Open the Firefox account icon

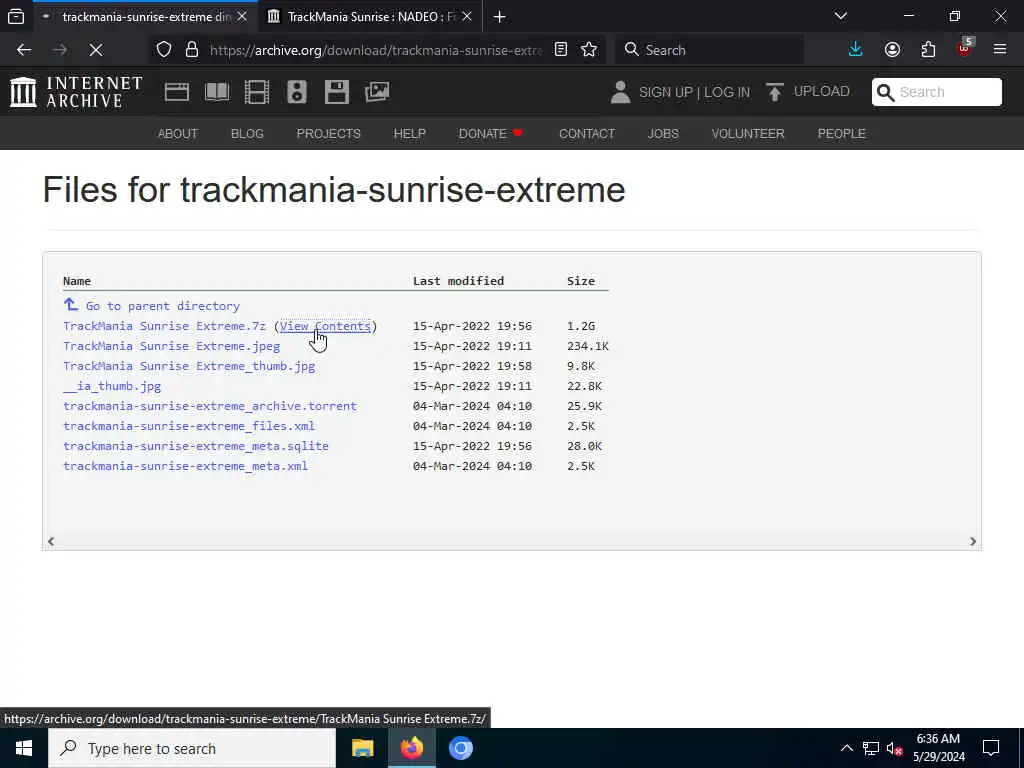[x=892, y=50]
